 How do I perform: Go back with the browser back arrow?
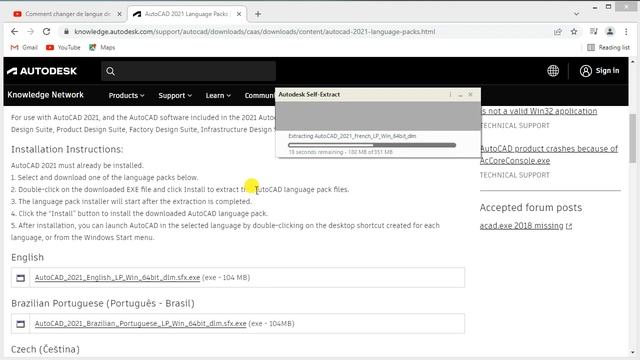(x=14, y=31)
